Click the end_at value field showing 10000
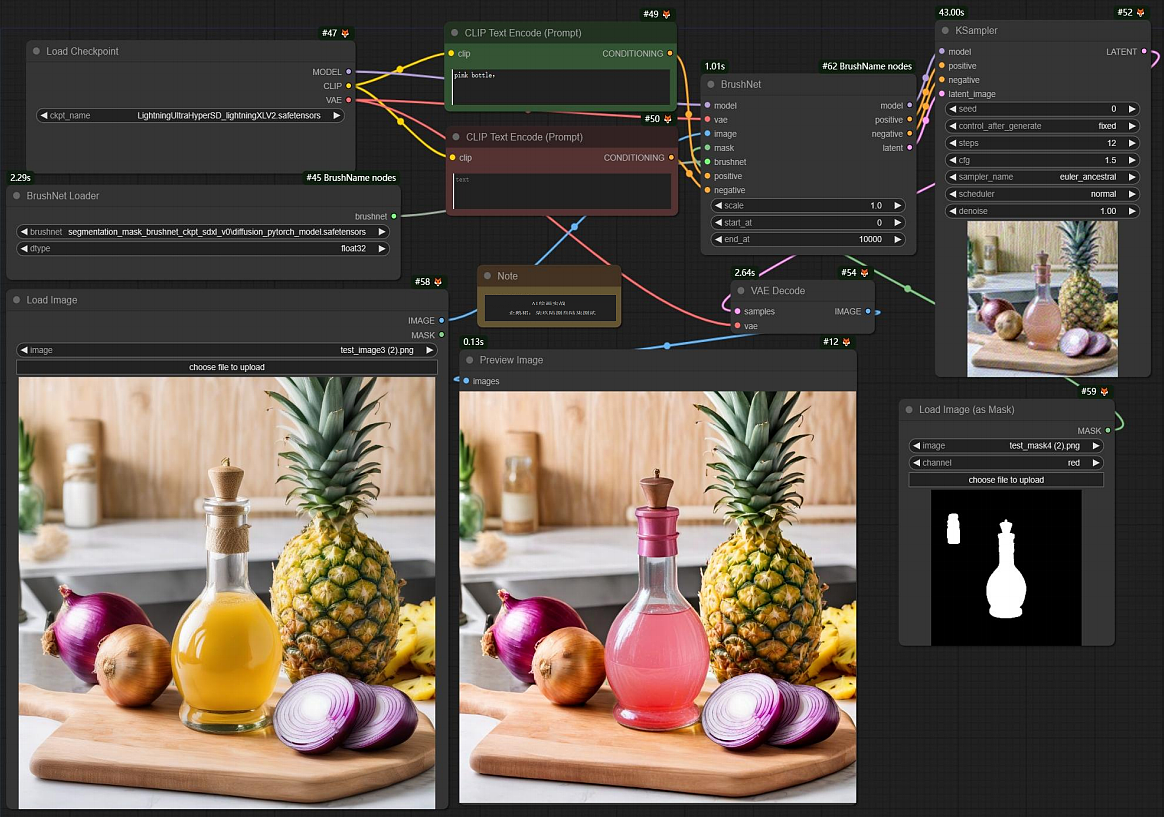 [808, 240]
